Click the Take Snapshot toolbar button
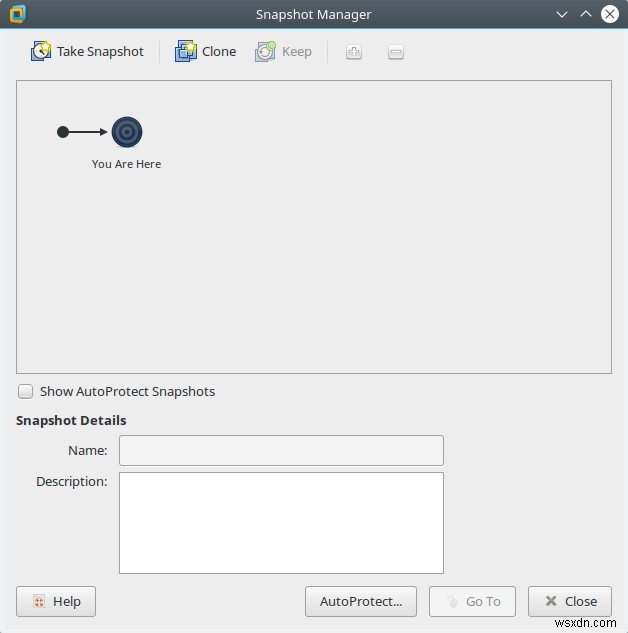 (x=87, y=52)
